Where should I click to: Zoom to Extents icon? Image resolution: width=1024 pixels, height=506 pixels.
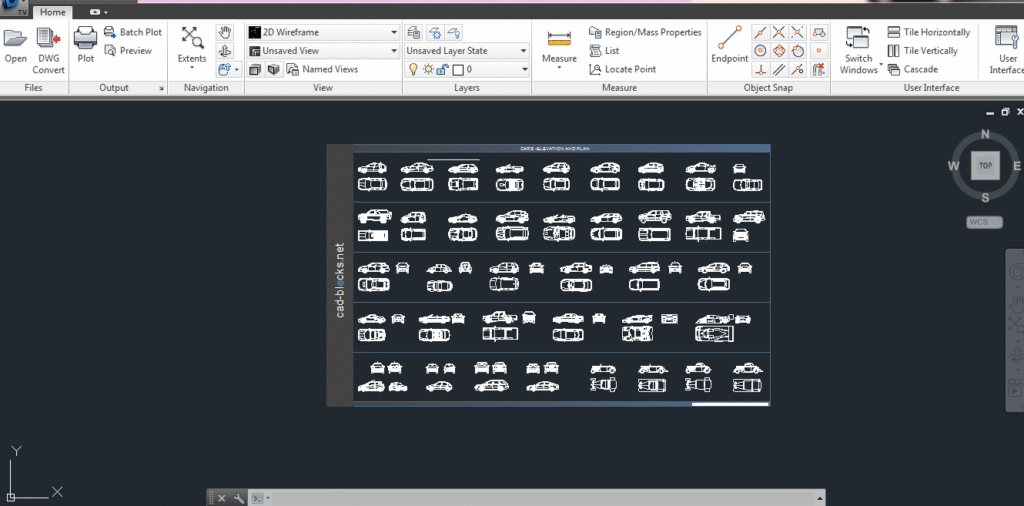point(192,38)
